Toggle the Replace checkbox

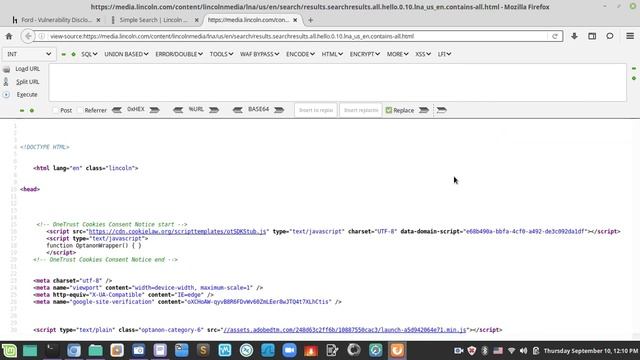pos(389,110)
